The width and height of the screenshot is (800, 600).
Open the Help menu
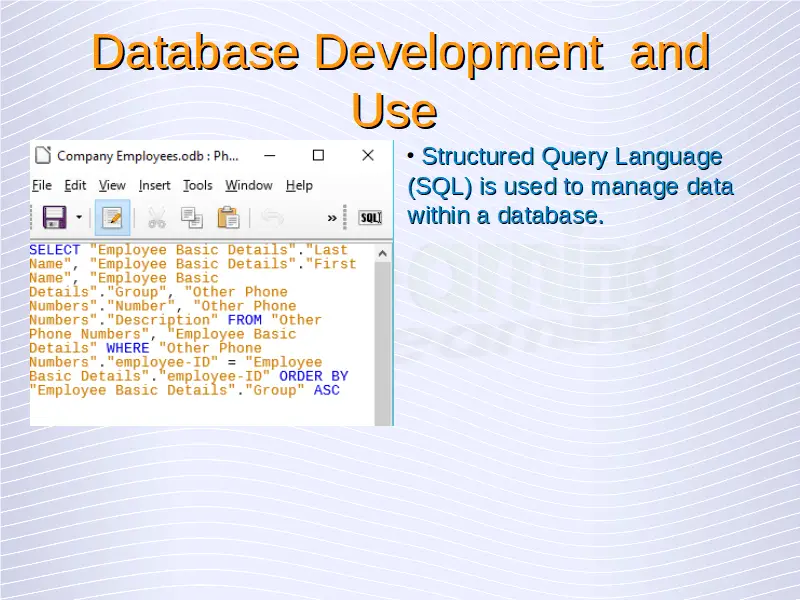point(299,185)
